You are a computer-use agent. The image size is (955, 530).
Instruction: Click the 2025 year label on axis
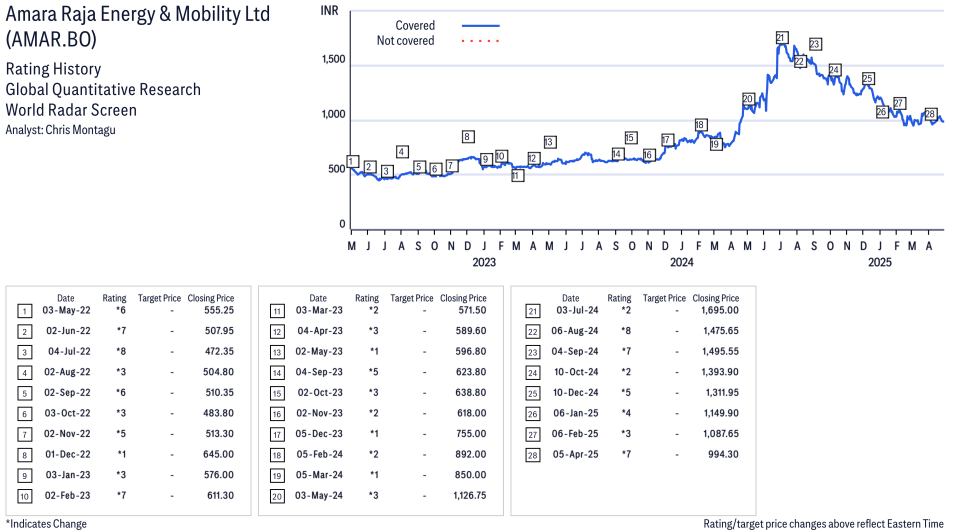pos(879,263)
